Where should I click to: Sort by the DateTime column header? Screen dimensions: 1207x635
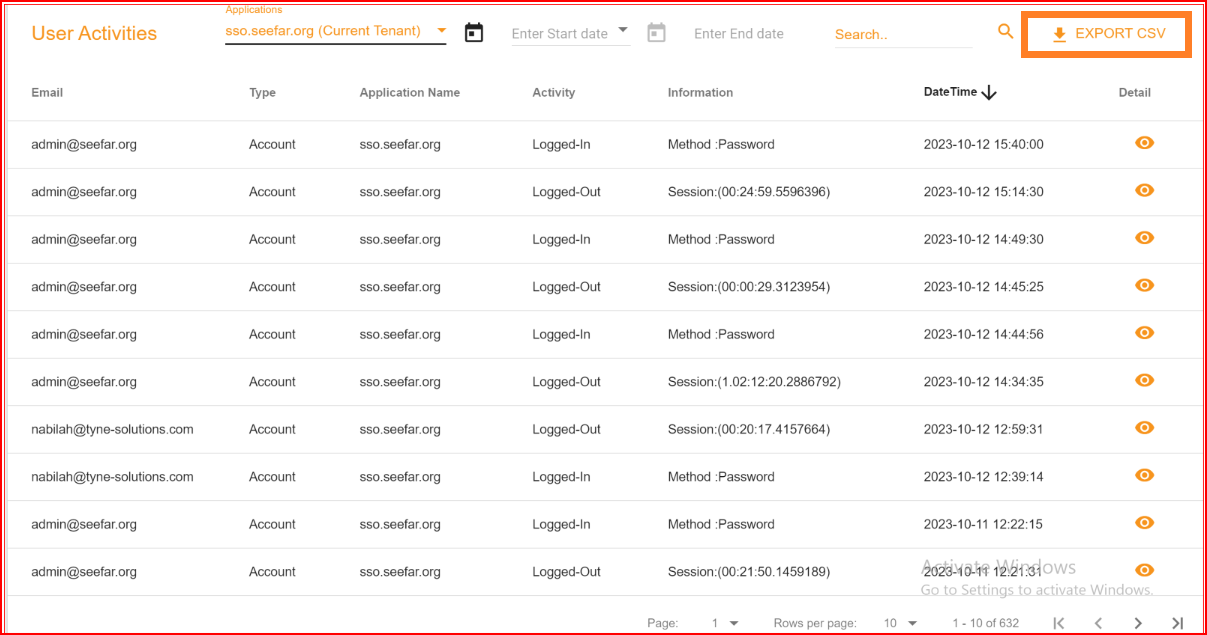coord(950,92)
